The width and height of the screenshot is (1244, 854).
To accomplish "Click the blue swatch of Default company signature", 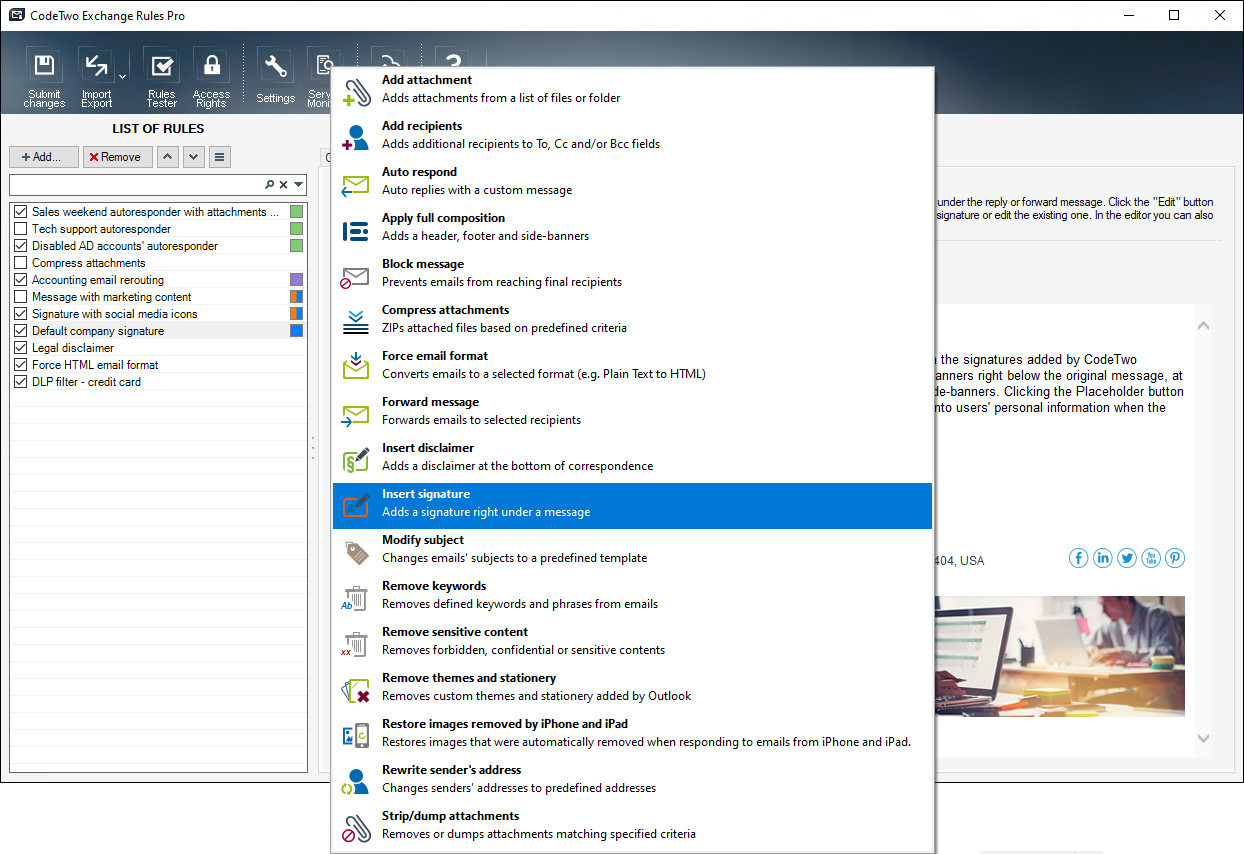I will 296,331.
